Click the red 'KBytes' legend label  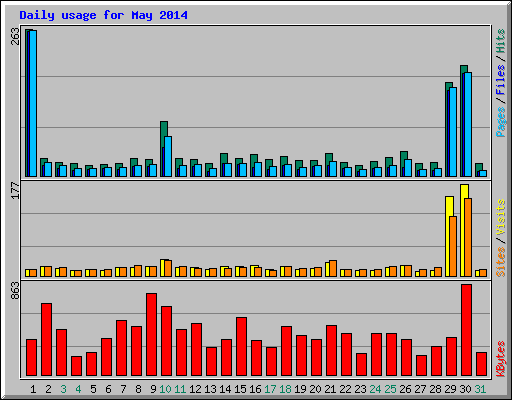pyautogui.click(x=501, y=359)
